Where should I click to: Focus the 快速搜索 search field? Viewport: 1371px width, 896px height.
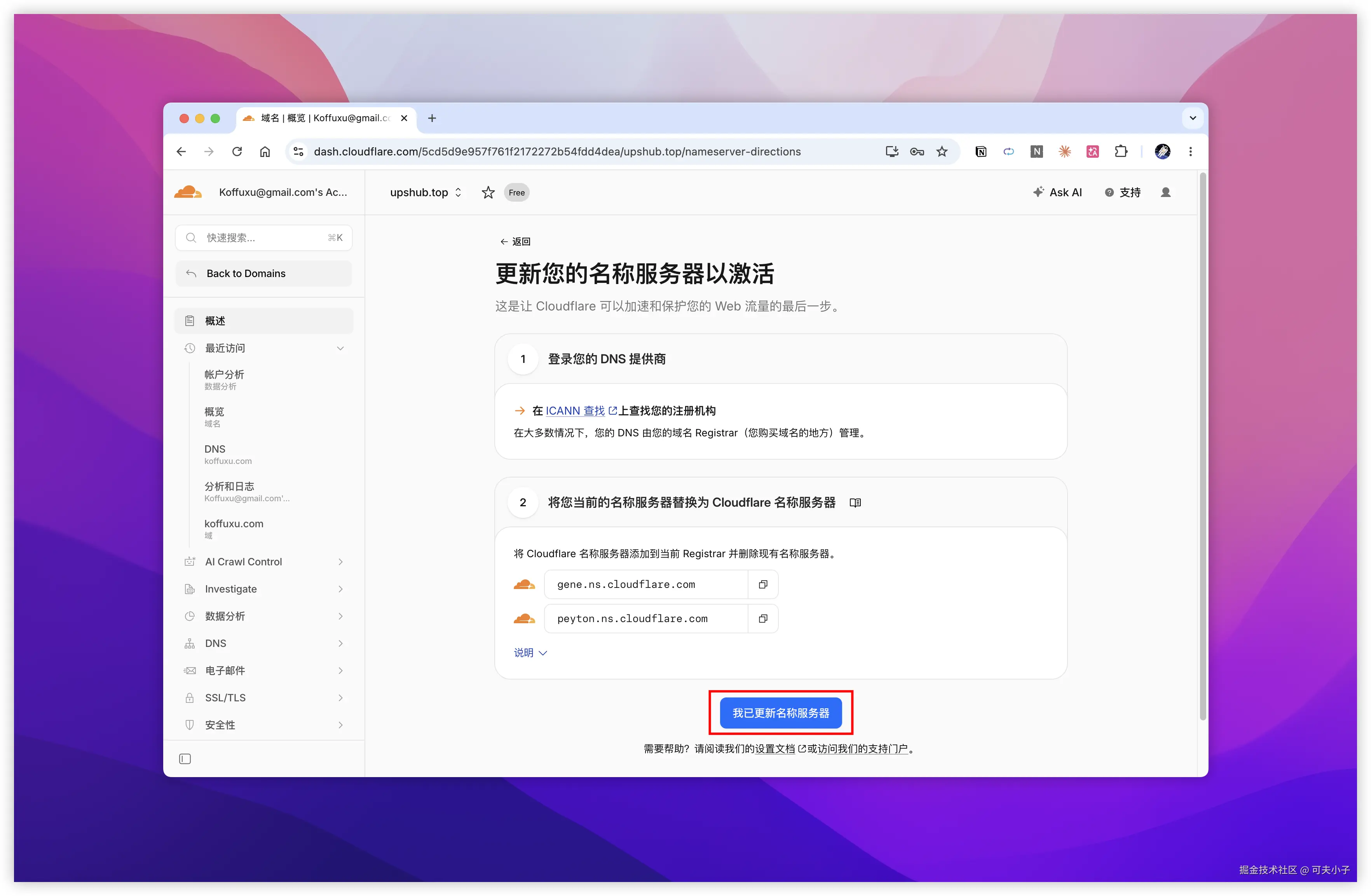(x=264, y=238)
